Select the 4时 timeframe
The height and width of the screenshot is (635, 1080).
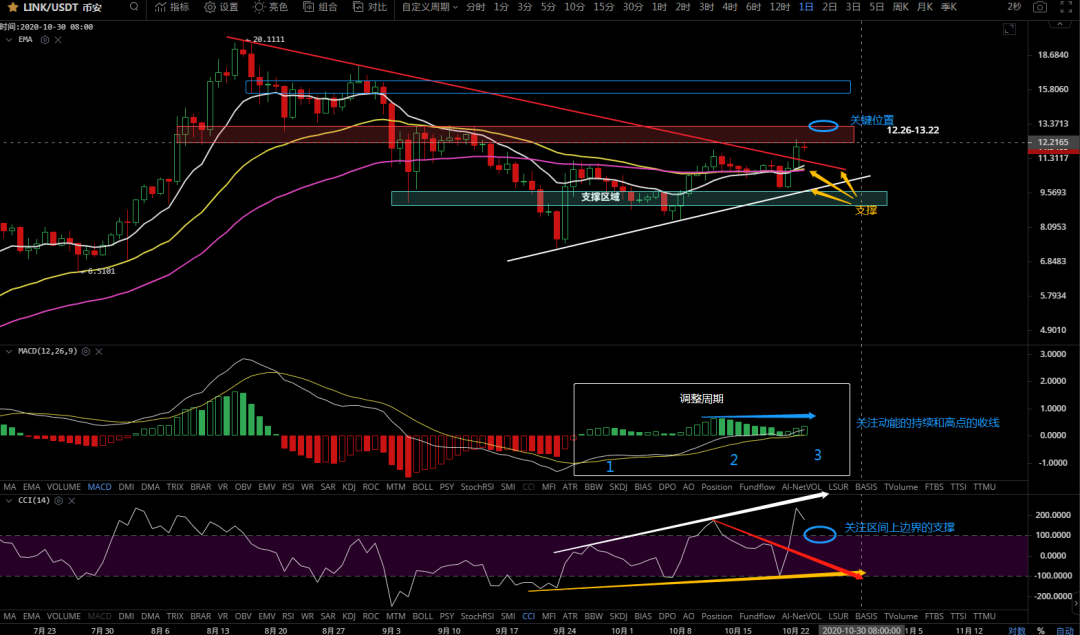pyautogui.click(x=731, y=7)
